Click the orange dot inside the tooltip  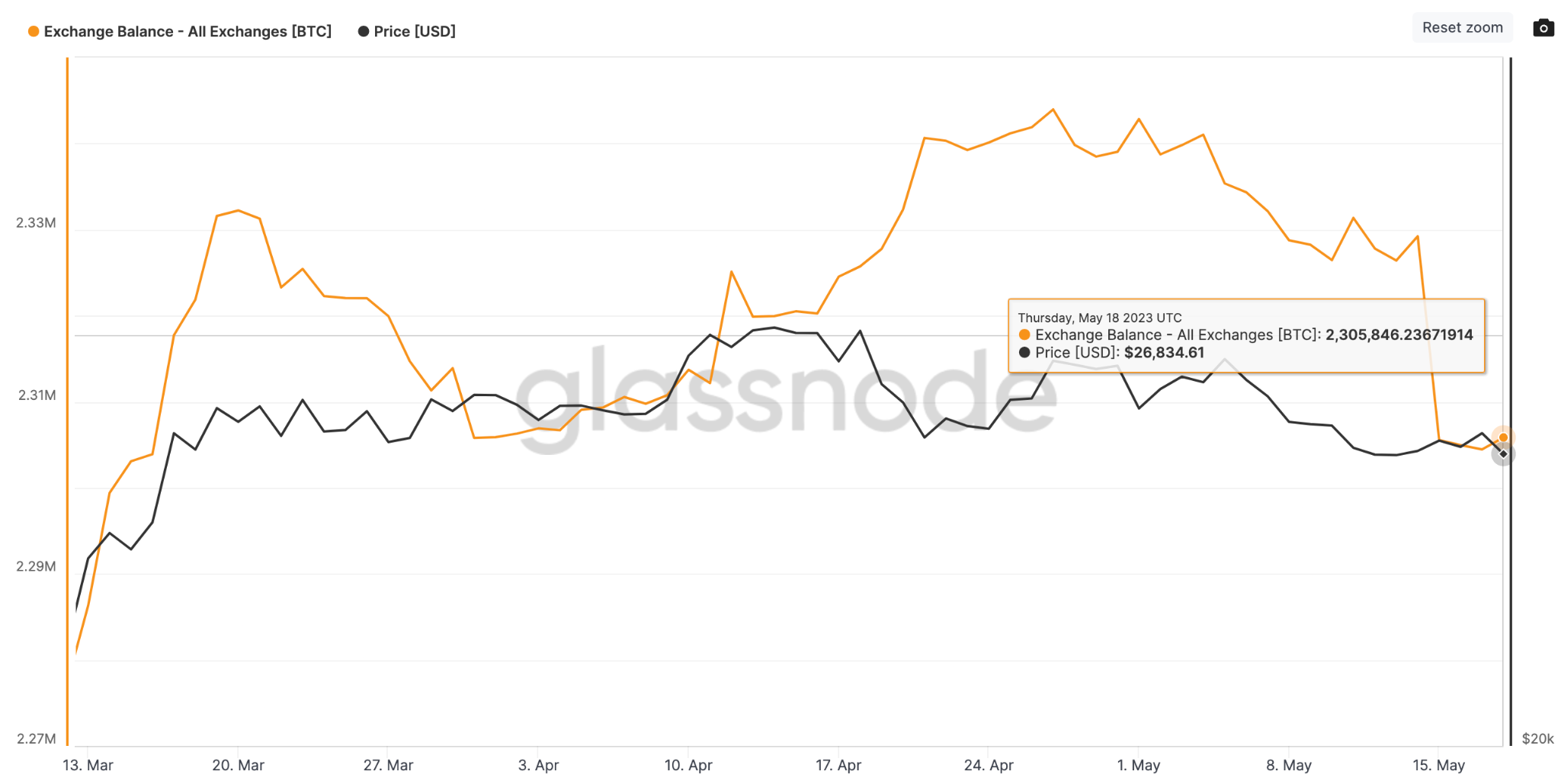(x=1025, y=334)
